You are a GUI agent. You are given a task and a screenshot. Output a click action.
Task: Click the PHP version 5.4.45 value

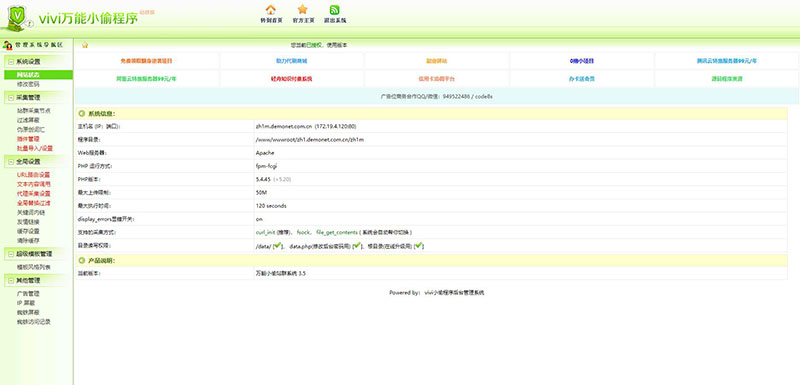click(x=263, y=179)
